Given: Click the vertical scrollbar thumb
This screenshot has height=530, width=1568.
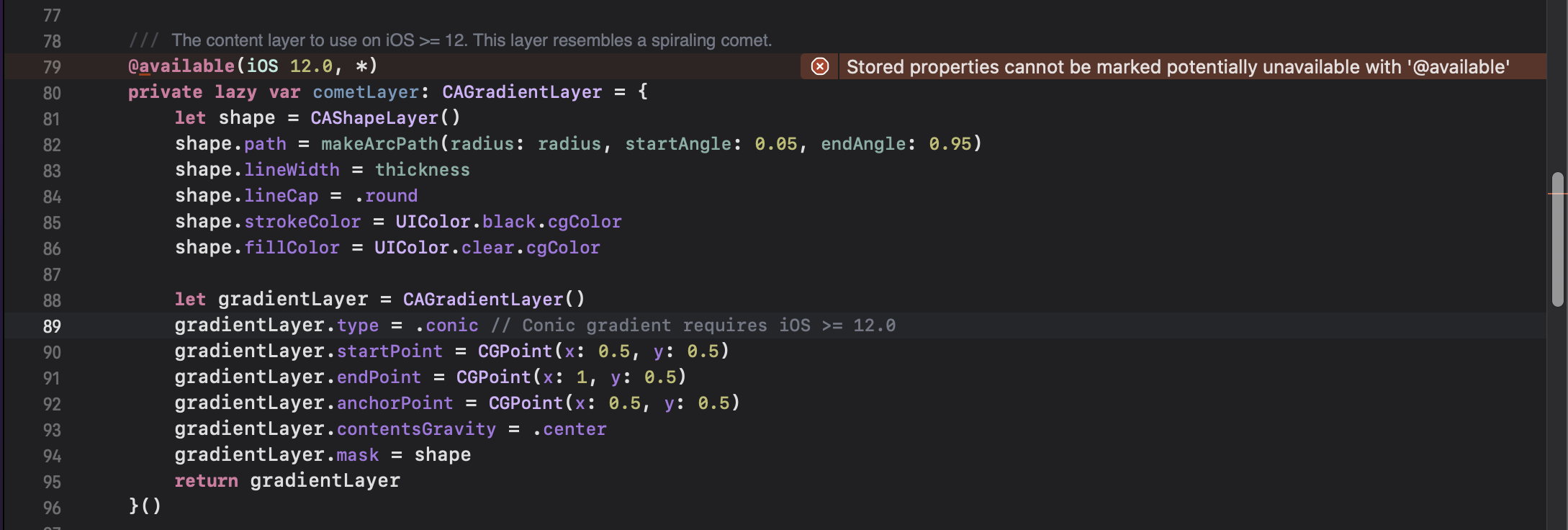Looking at the screenshot, I should click(x=1558, y=239).
